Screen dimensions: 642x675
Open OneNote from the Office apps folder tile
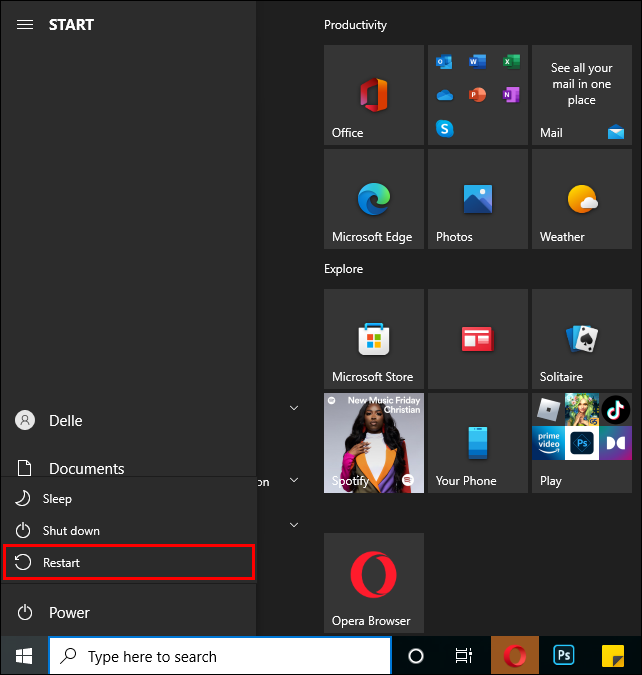point(511,95)
